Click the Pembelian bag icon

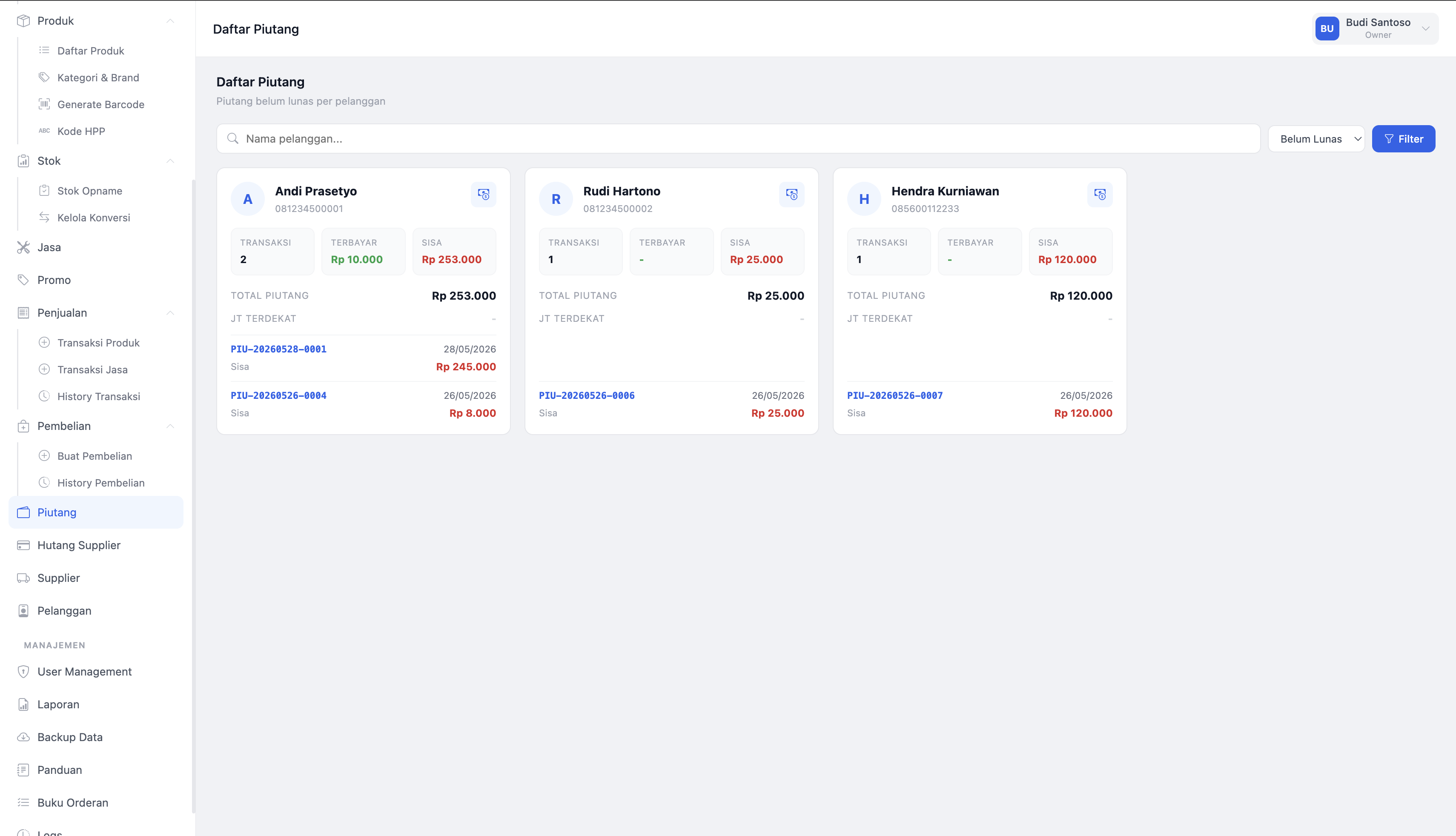click(x=23, y=426)
